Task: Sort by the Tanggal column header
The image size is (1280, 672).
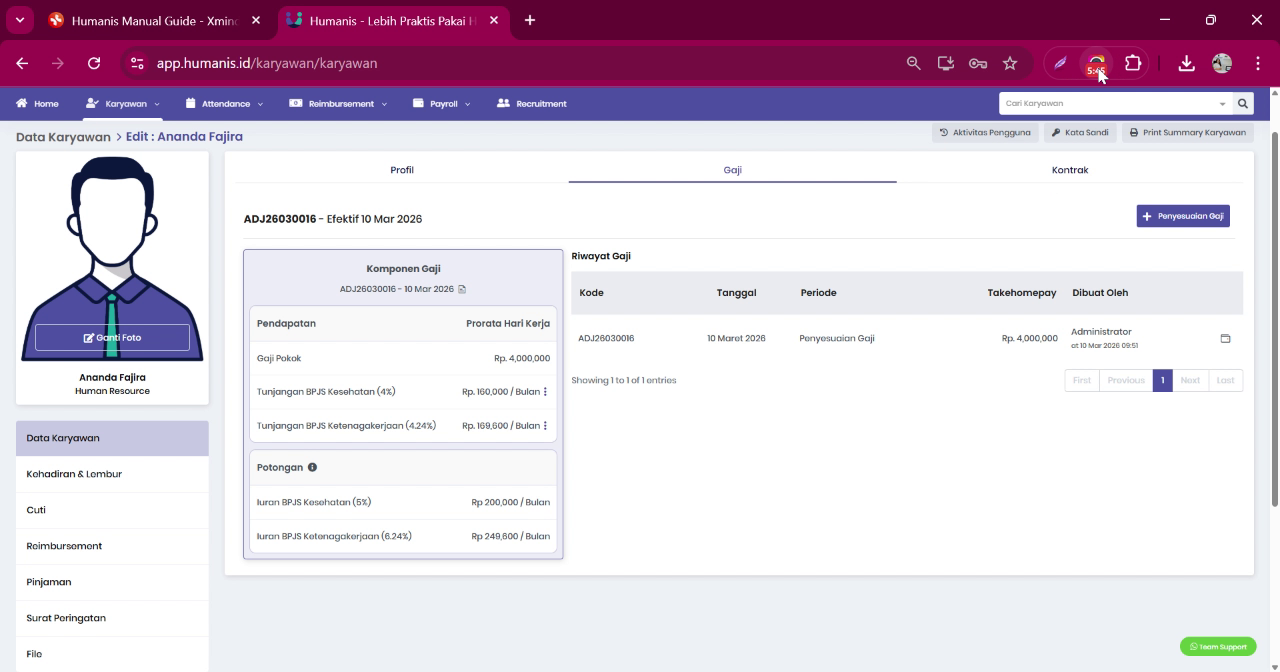Action: [x=736, y=293]
